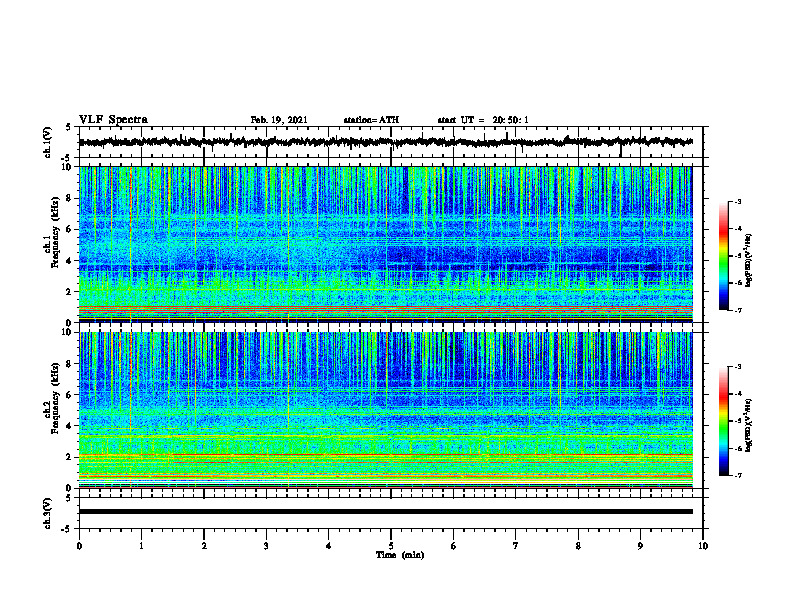Click the "-7" tick on ch.2 color bar
This screenshot has width=792, height=612.
[737, 476]
